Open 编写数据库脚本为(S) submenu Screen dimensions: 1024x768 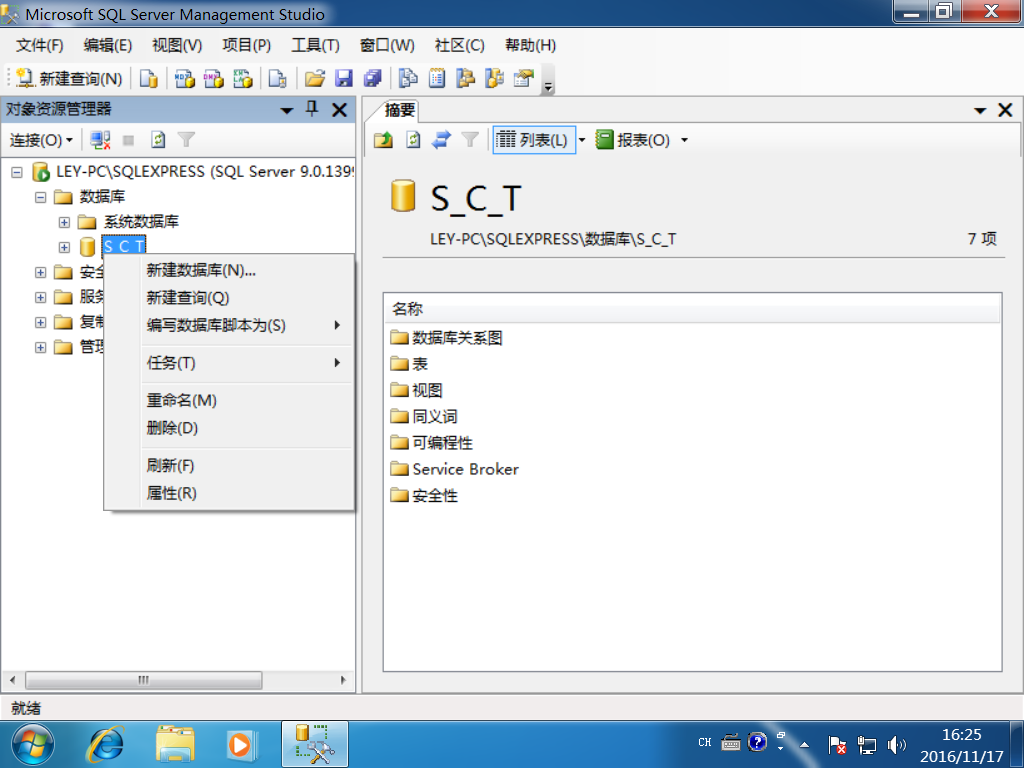coord(229,325)
